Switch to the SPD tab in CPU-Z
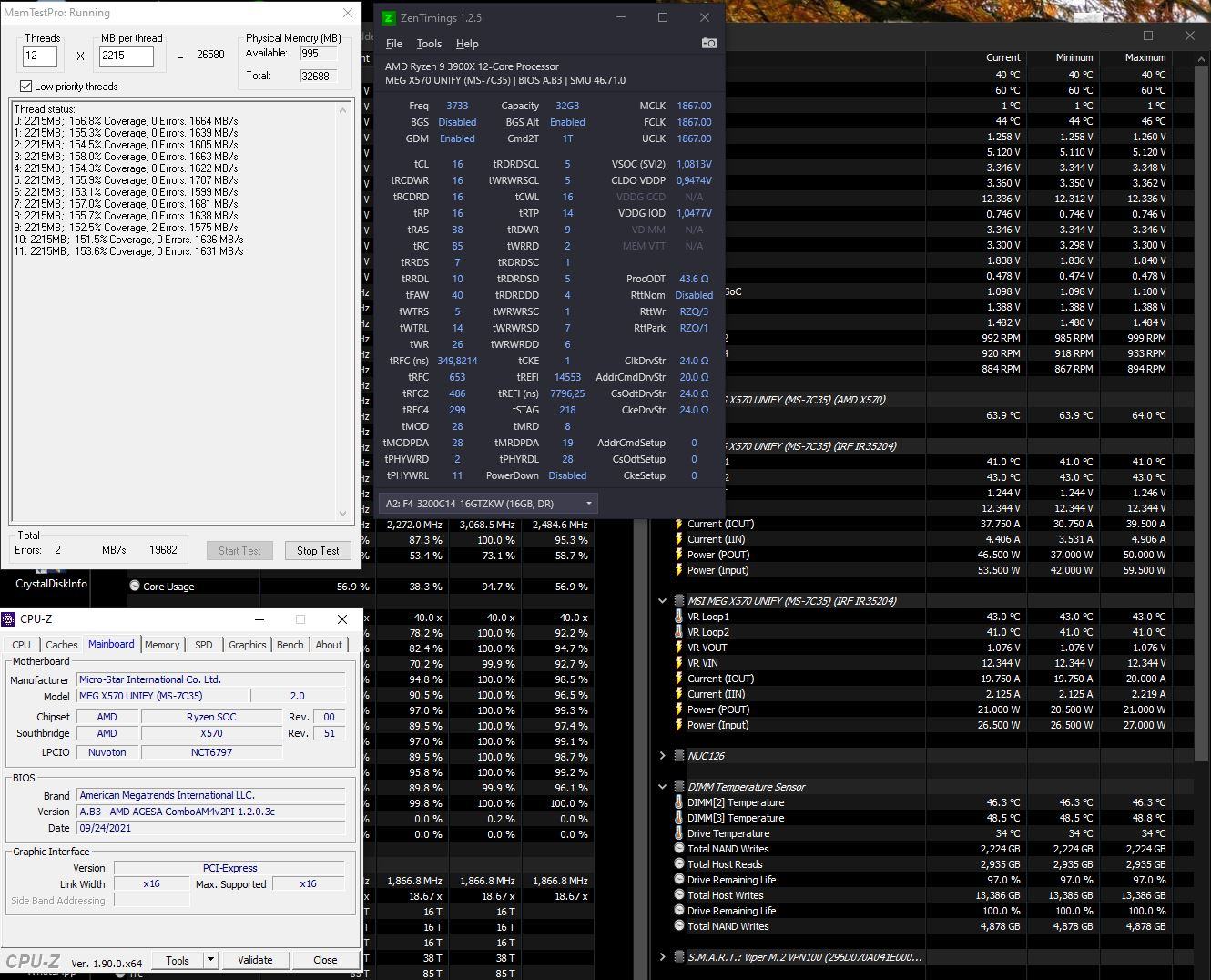The height and width of the screenshot is (980, 1211). (x=204, y=645)
